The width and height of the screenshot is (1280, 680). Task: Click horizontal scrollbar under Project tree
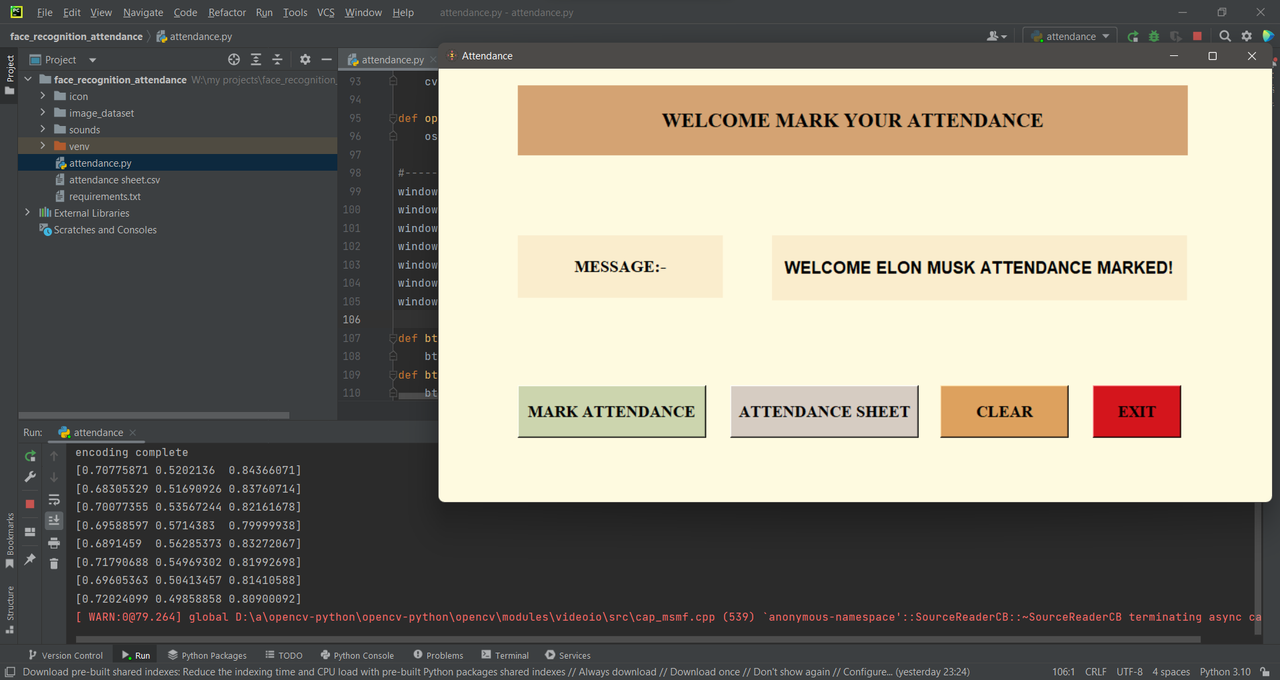pyautogui.click(x=154, y=415)
